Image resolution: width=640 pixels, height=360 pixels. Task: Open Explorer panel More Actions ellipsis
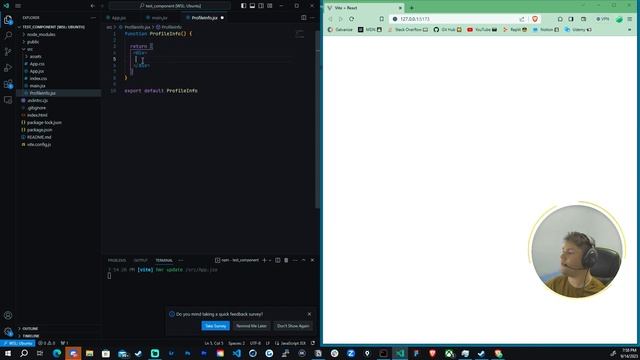pos(93,18)
